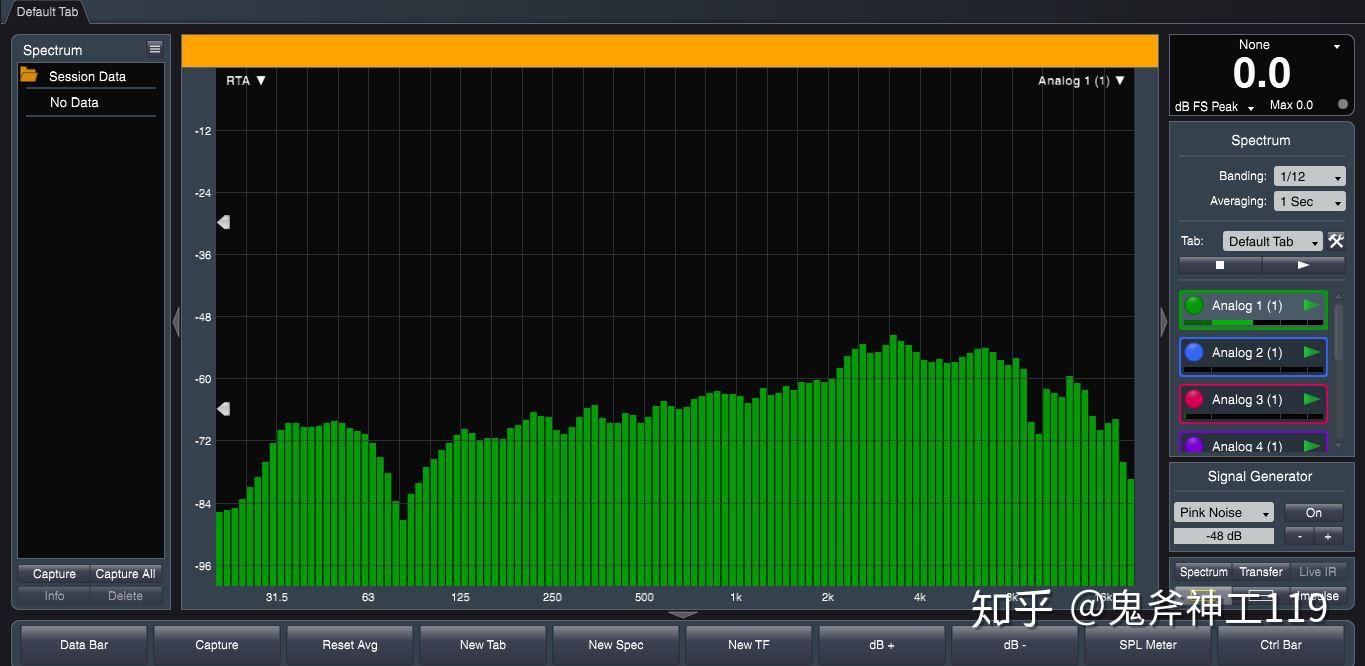This screenshot has height=666, width=1365.
Task: Click New Spec button
Action: [x=616, y=645]
